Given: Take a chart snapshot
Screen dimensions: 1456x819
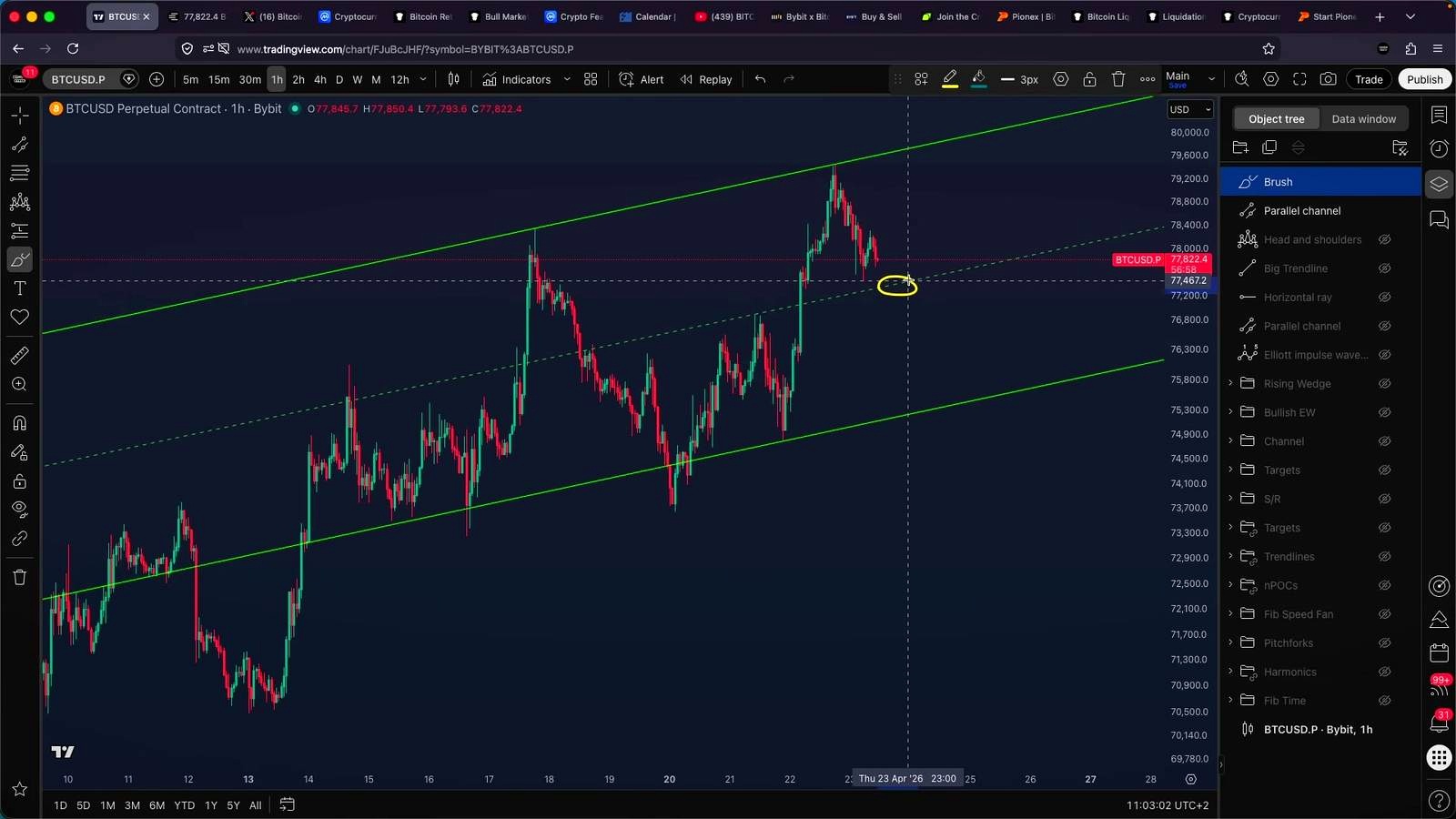Looking at the screenshot, I should coord(1329,79).
